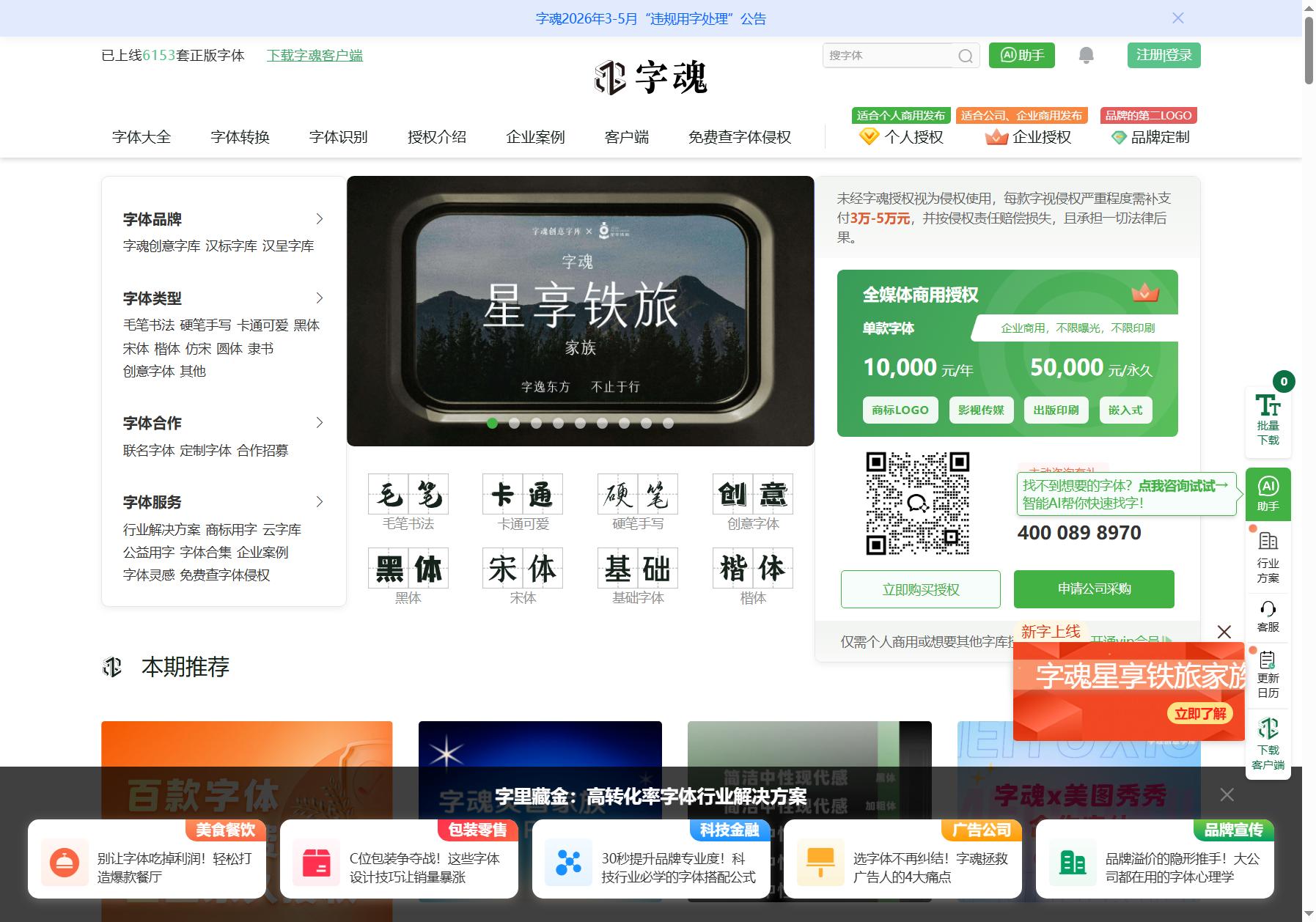The width and height of the screenshot is (1316, 922).
Task: Click the 广告公司 billboard icon
Action: point(820,863)
